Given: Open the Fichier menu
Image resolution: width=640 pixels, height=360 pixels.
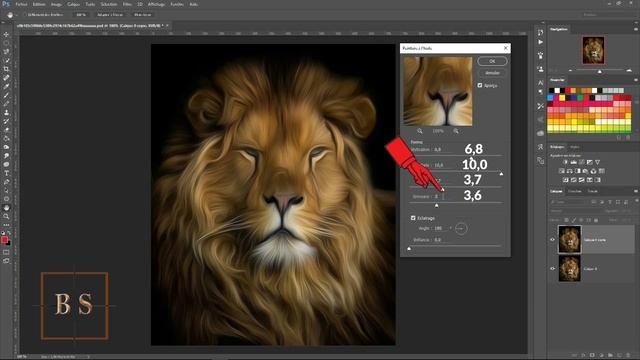Looking at the screenshot, I should 21,4.
